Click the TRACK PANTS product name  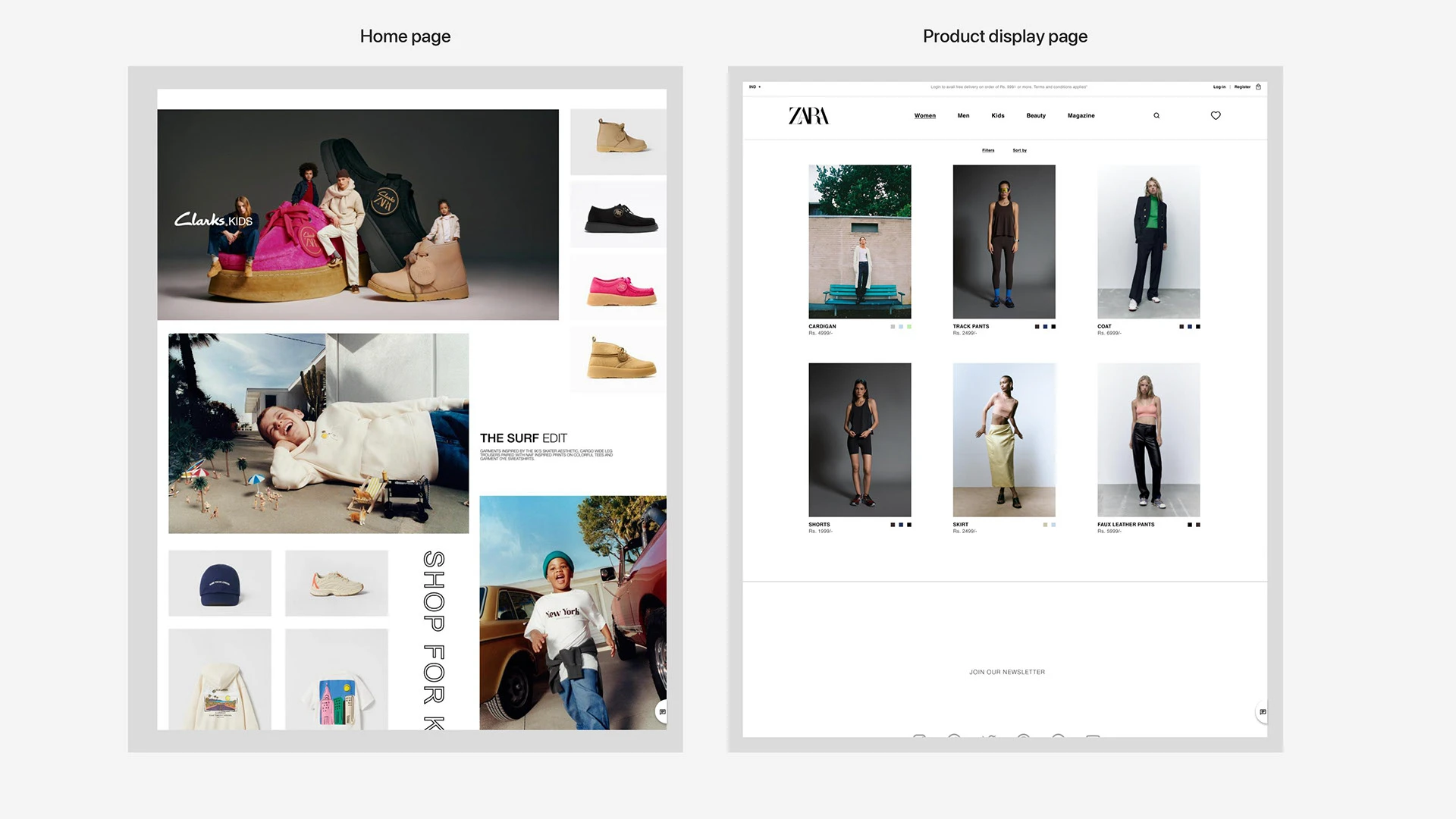[x=971, y=327]
